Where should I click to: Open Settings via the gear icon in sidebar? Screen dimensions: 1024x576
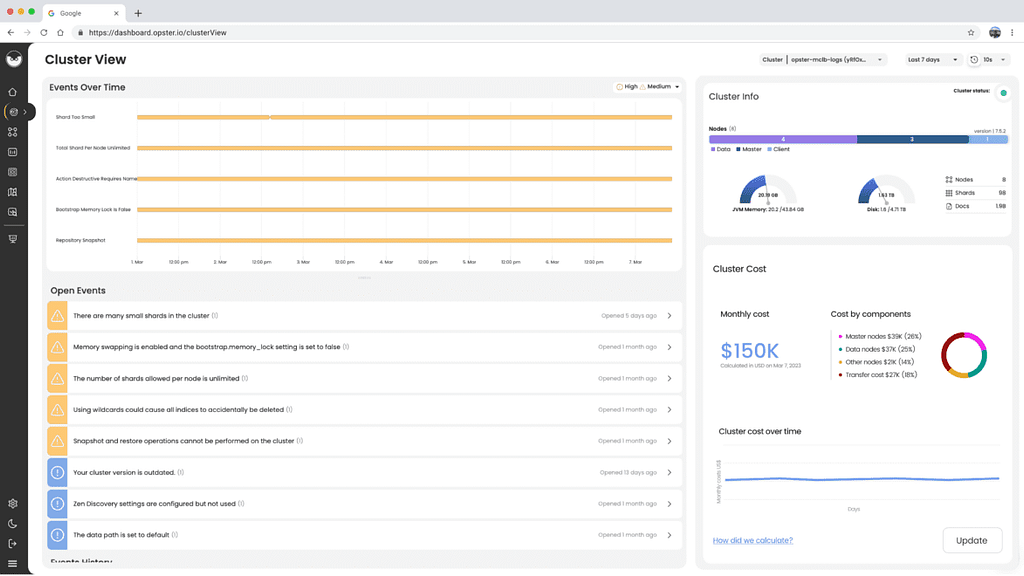13,503
